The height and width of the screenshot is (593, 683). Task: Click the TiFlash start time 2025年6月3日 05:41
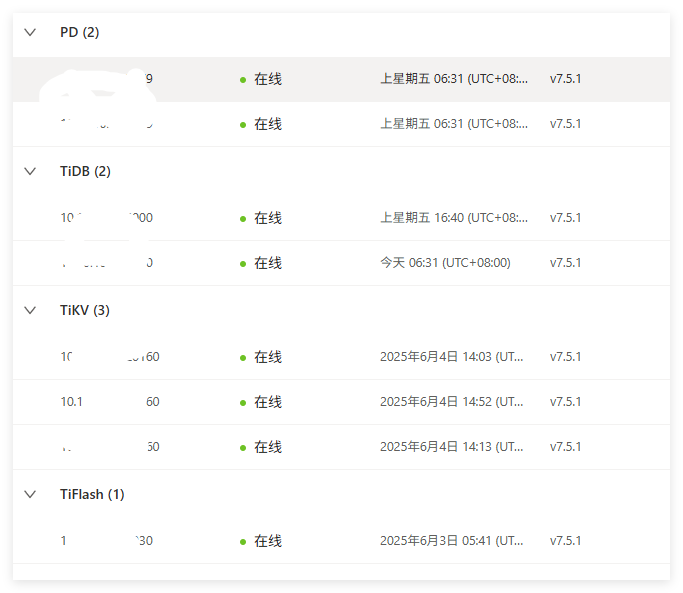(x=451, y=541)
